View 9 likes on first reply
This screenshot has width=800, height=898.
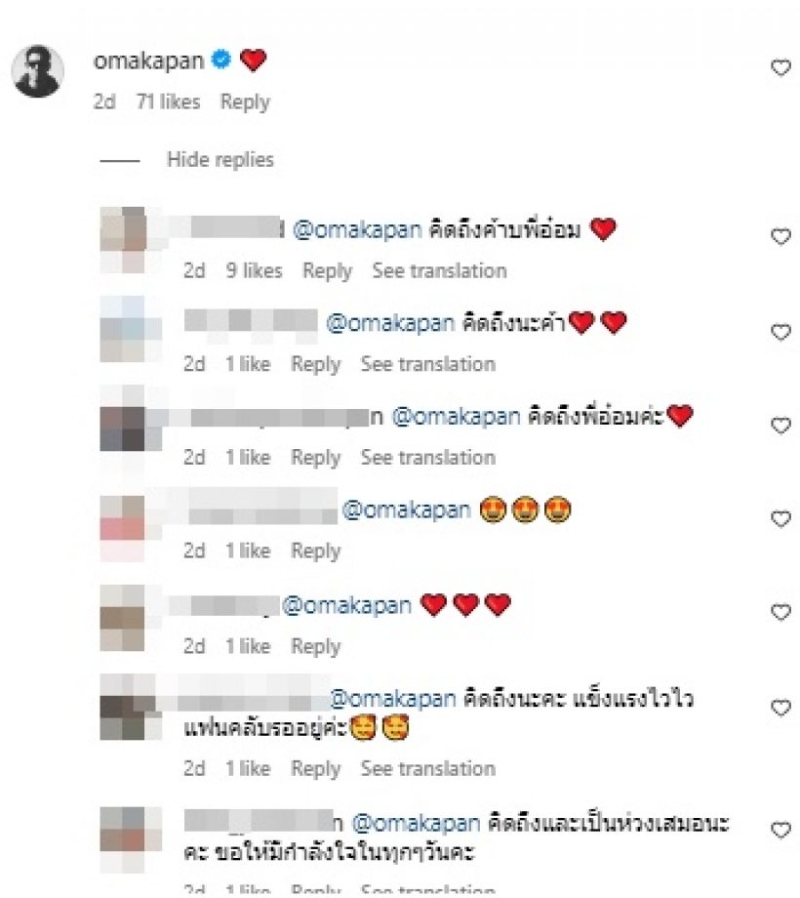[x=254, y=270]
